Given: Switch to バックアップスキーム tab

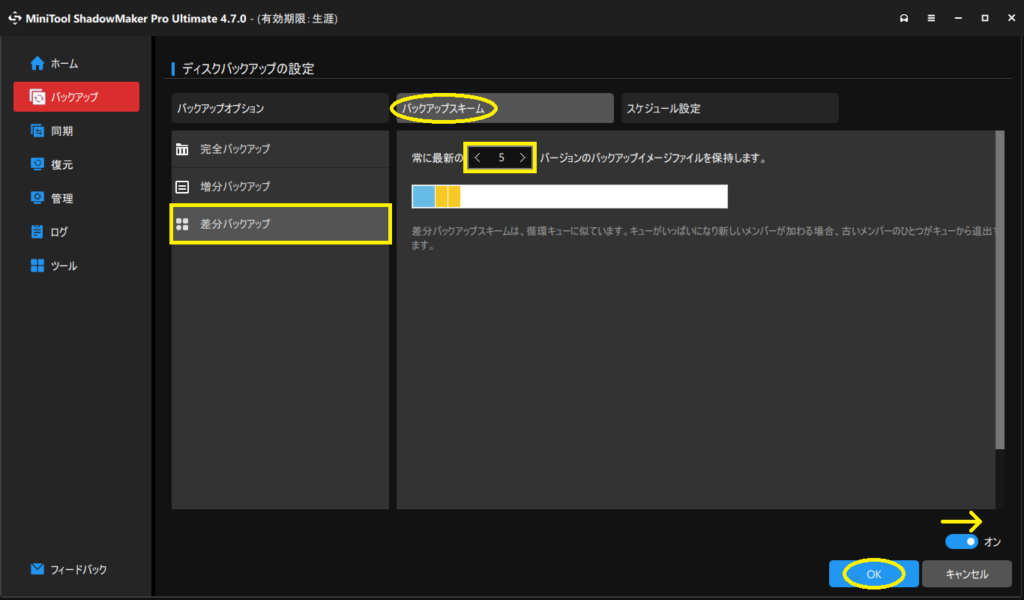Looking at the screenshot, I should click(505, 108).
